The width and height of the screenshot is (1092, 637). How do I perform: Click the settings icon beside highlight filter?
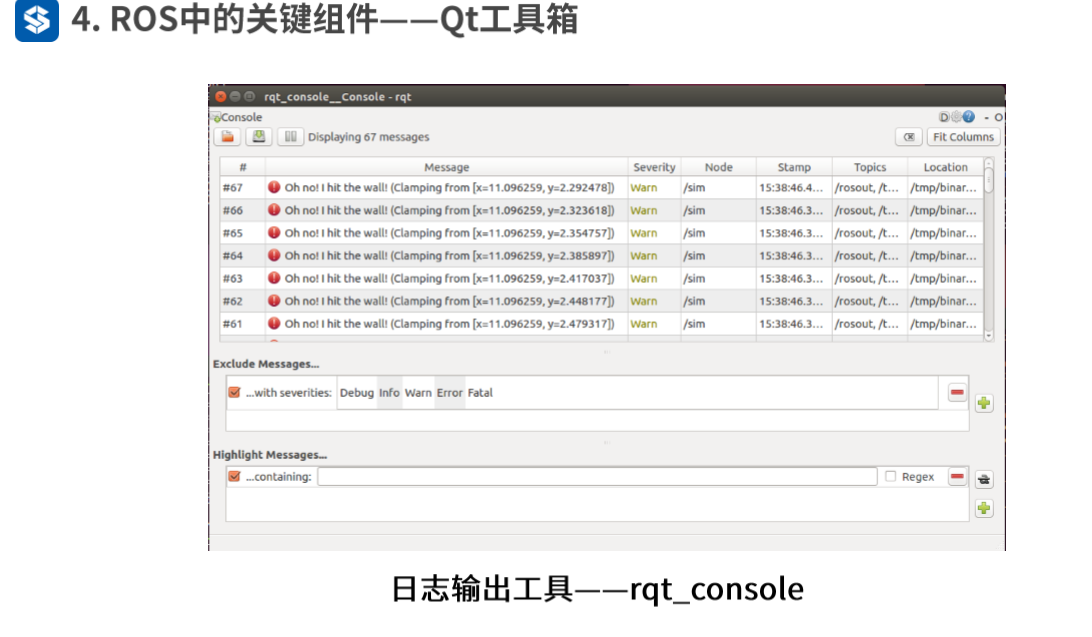984,479
